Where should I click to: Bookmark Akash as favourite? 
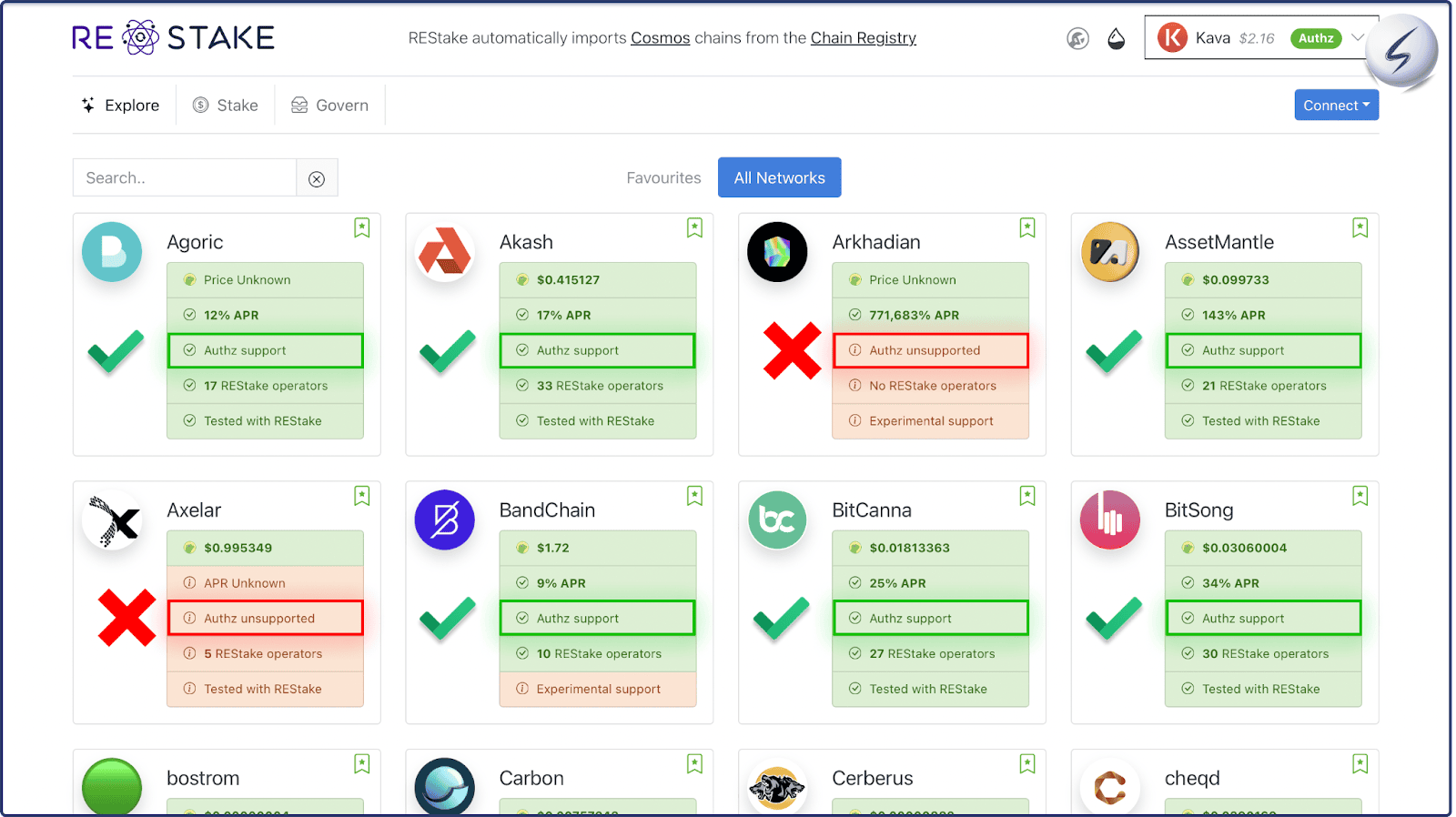tap(694, 228)
